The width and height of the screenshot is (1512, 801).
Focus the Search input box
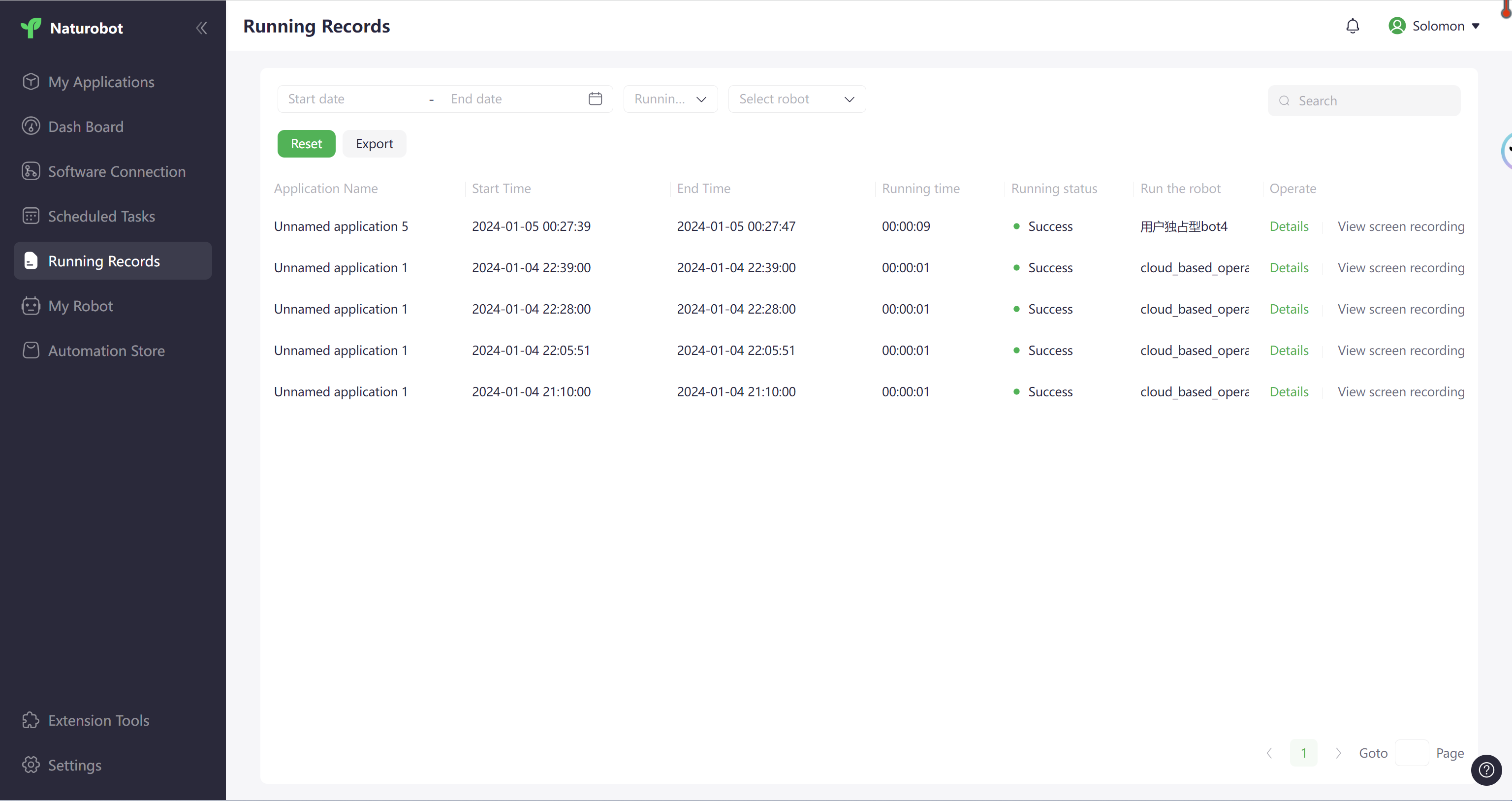point(1364,100)
